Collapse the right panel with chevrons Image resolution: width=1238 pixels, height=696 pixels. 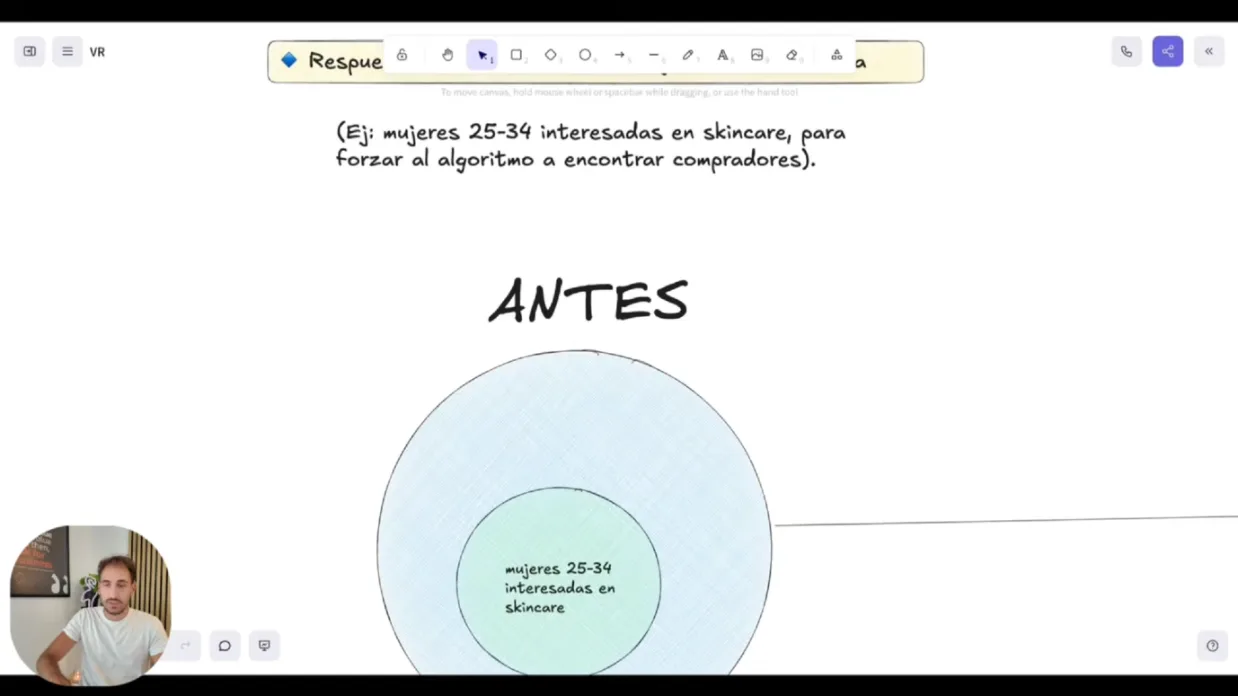[x=1209, y=52]
